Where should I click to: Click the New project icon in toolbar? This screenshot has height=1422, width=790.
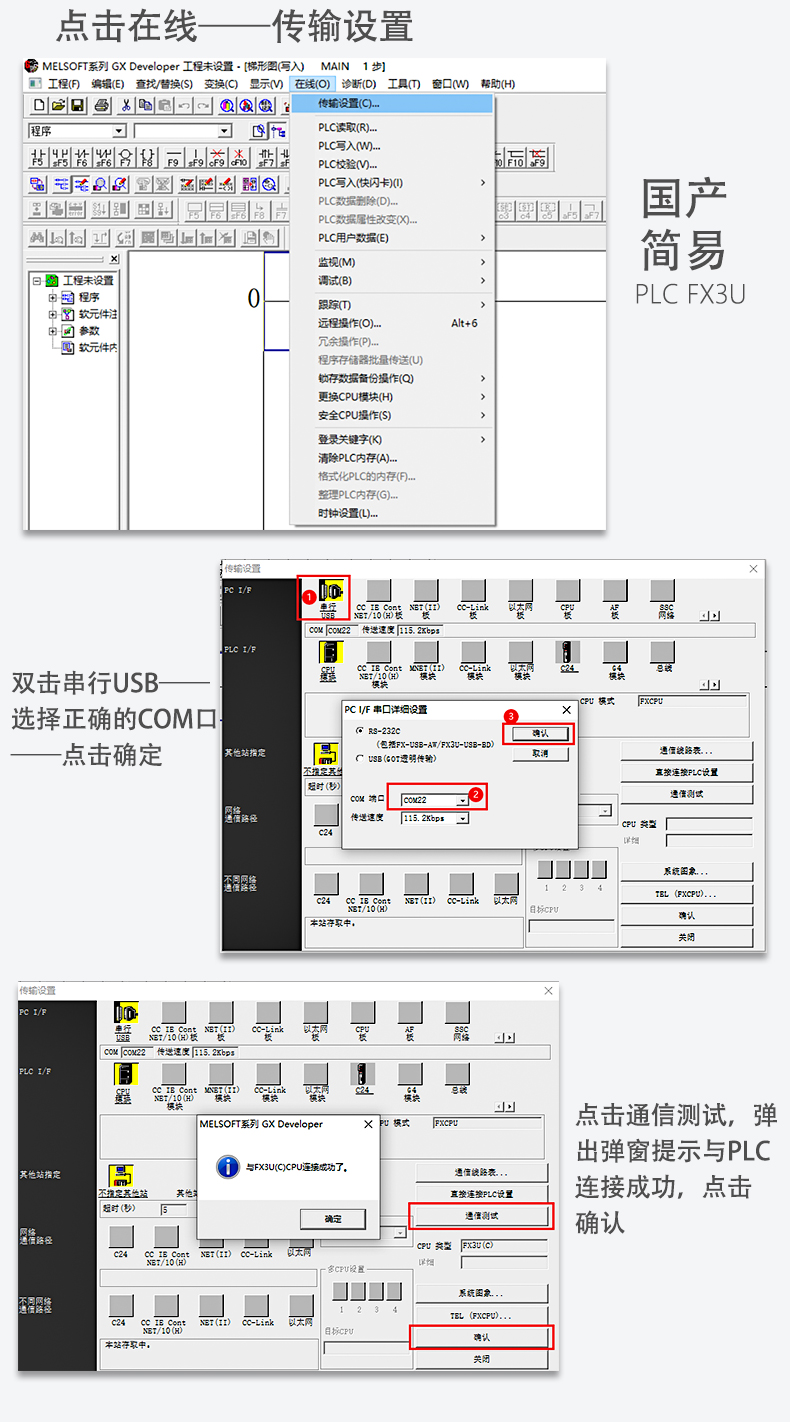(x=39, y=105)
